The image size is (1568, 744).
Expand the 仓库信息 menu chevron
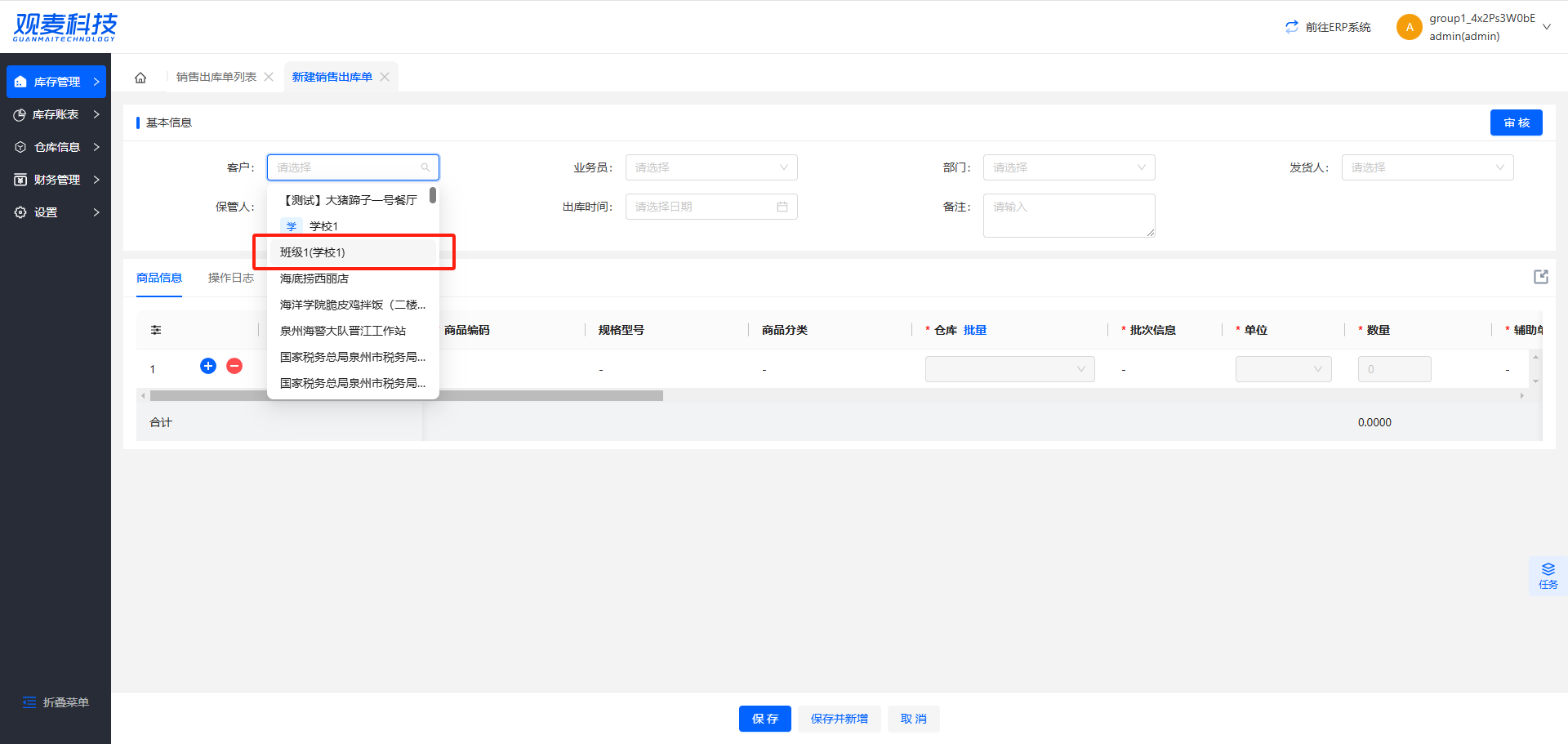[x=96, y=147]
